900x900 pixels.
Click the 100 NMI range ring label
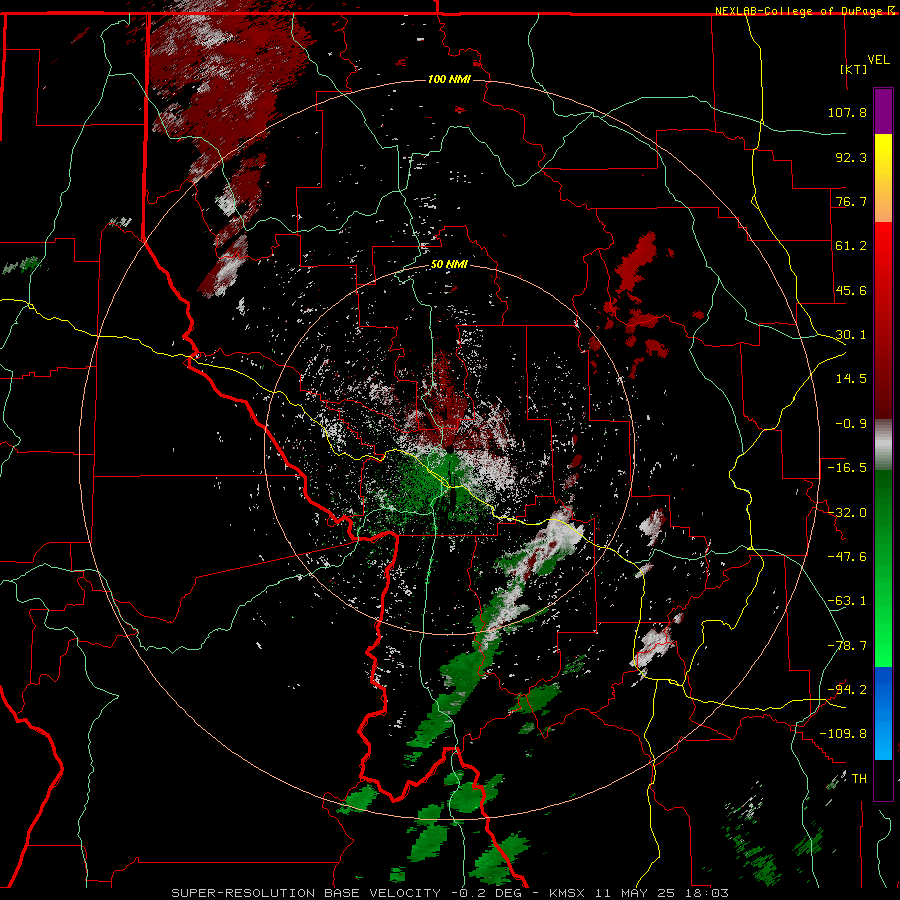click(449, 79)
